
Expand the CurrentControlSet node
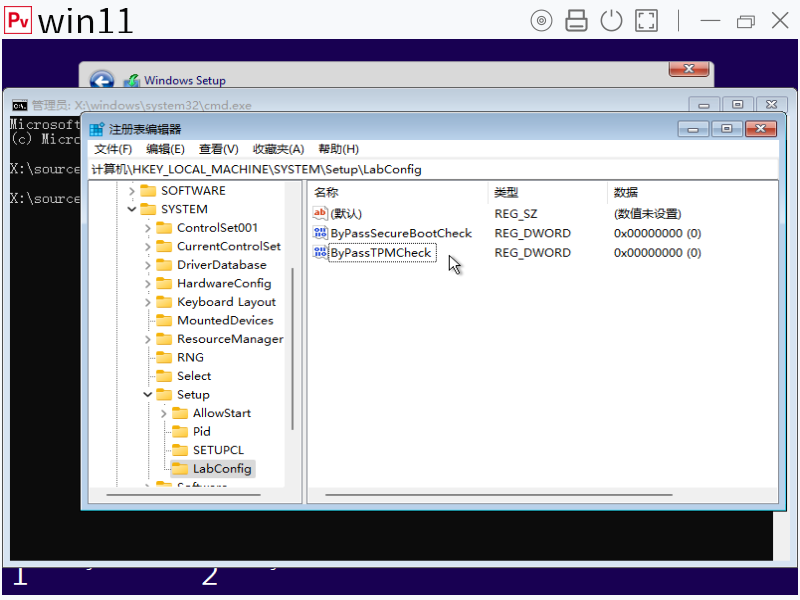point(147,246)
